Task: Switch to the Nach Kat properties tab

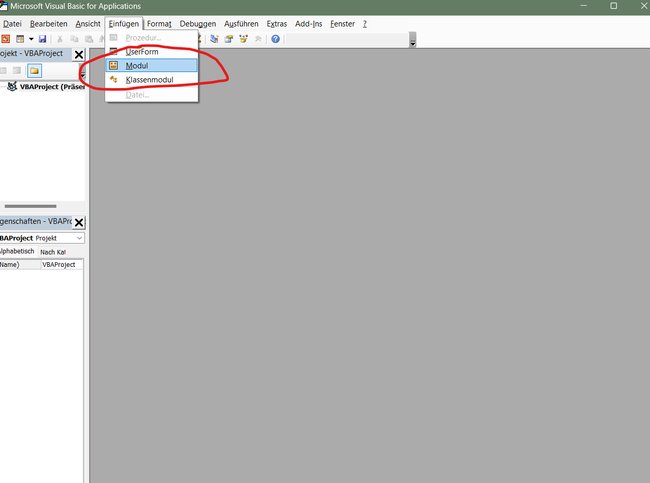Action: [53, 252]
